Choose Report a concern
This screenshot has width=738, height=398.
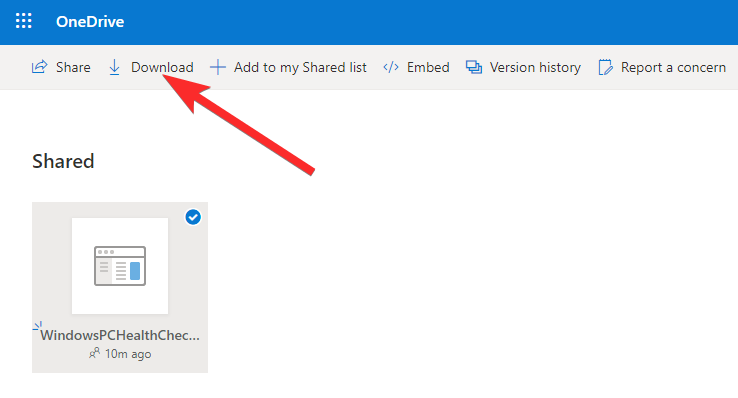[673, 67]
